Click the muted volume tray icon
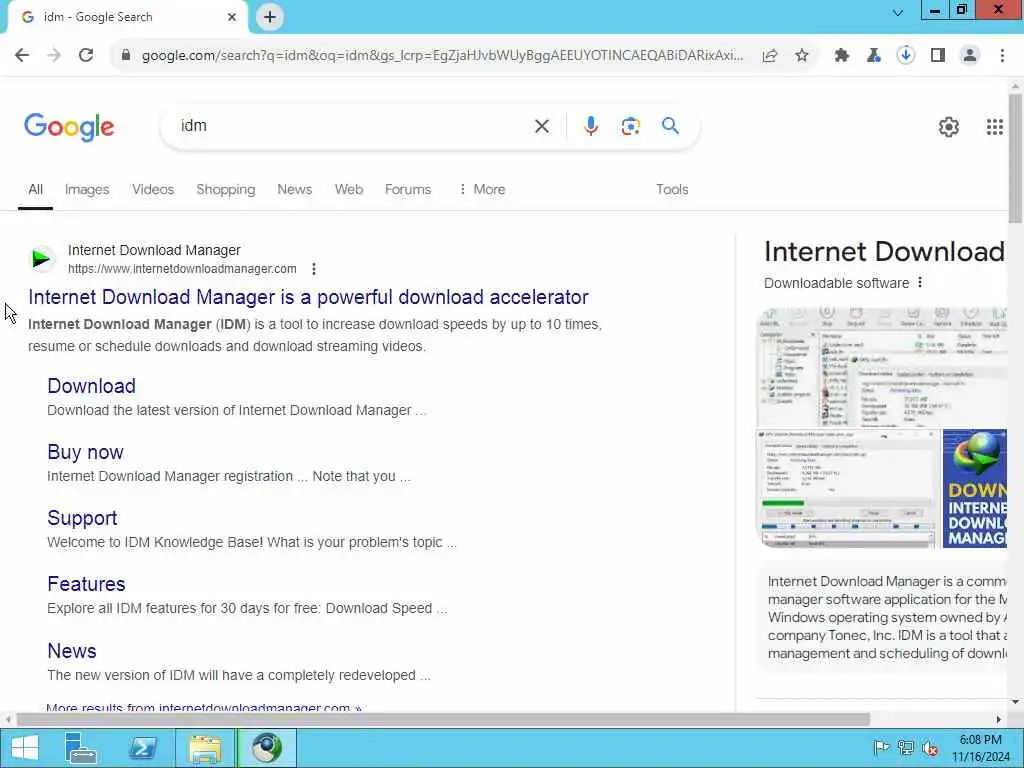Viewport: 1024px width, 768px height. pos(929,748)
